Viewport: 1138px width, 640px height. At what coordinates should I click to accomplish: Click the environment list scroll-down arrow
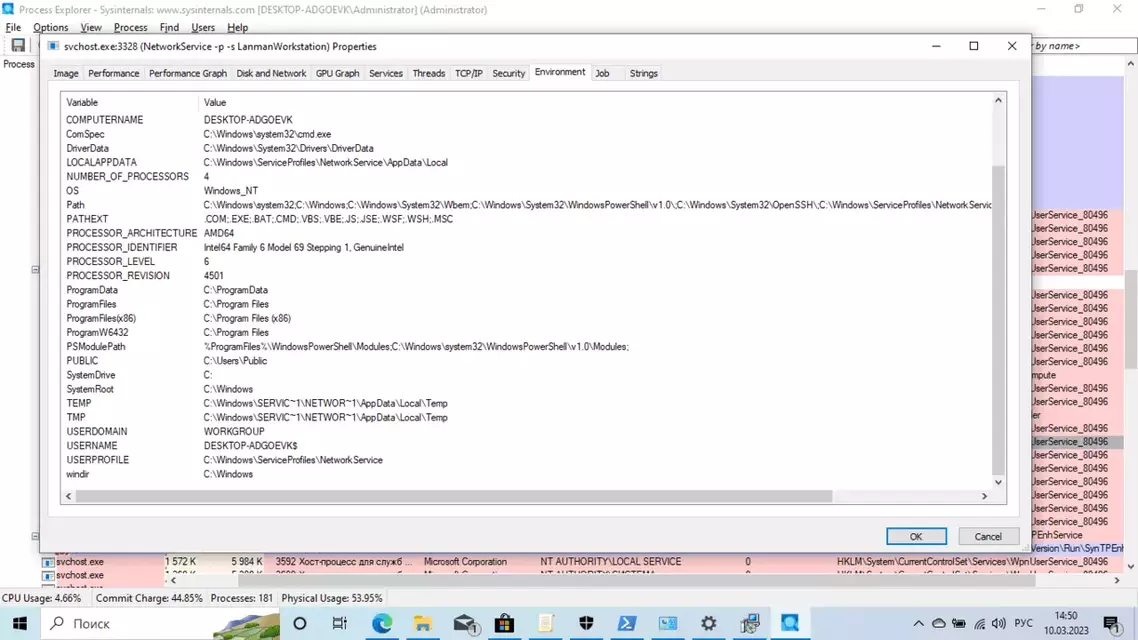(999, 483)
